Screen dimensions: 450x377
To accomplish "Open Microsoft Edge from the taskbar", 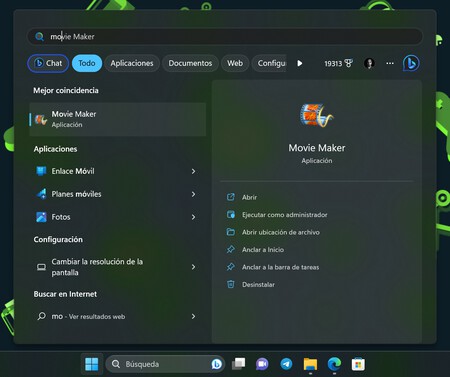I will [334, 364].
